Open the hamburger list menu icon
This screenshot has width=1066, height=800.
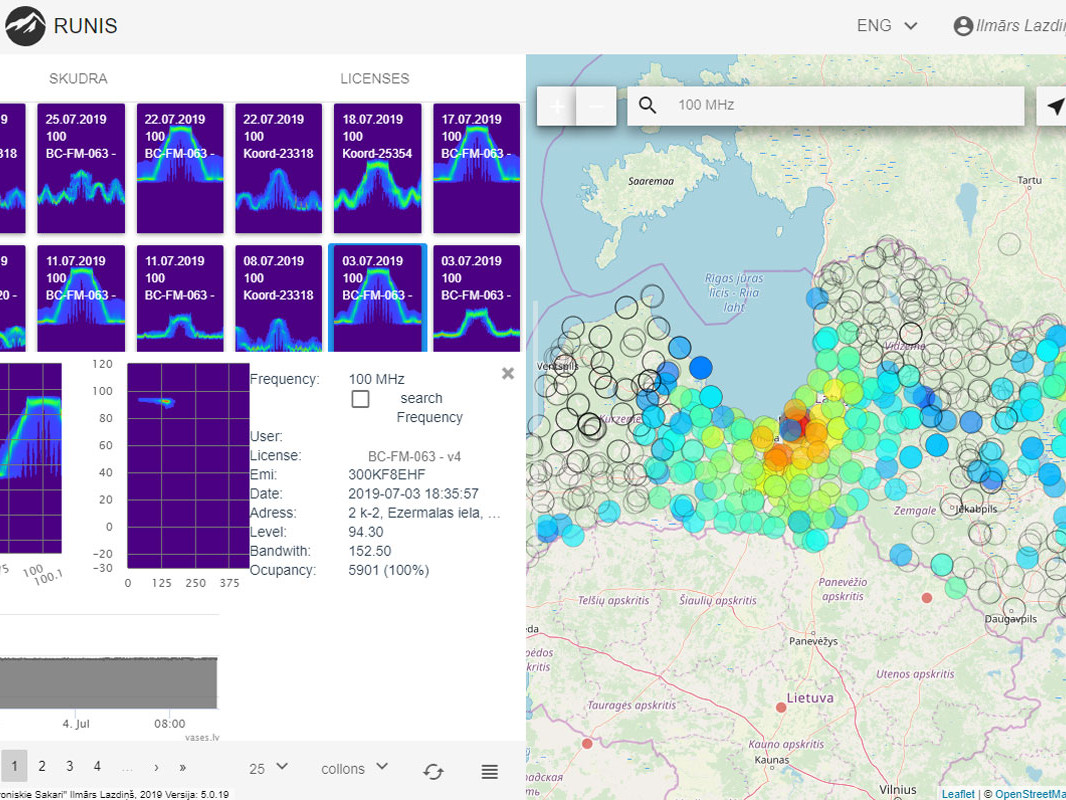click(x=489, y=770)
